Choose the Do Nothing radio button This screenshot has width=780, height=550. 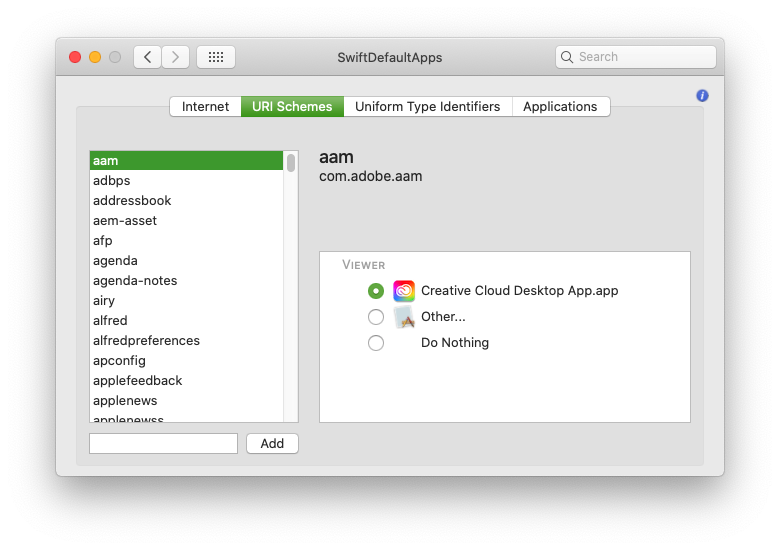click(x=376, y=343)
